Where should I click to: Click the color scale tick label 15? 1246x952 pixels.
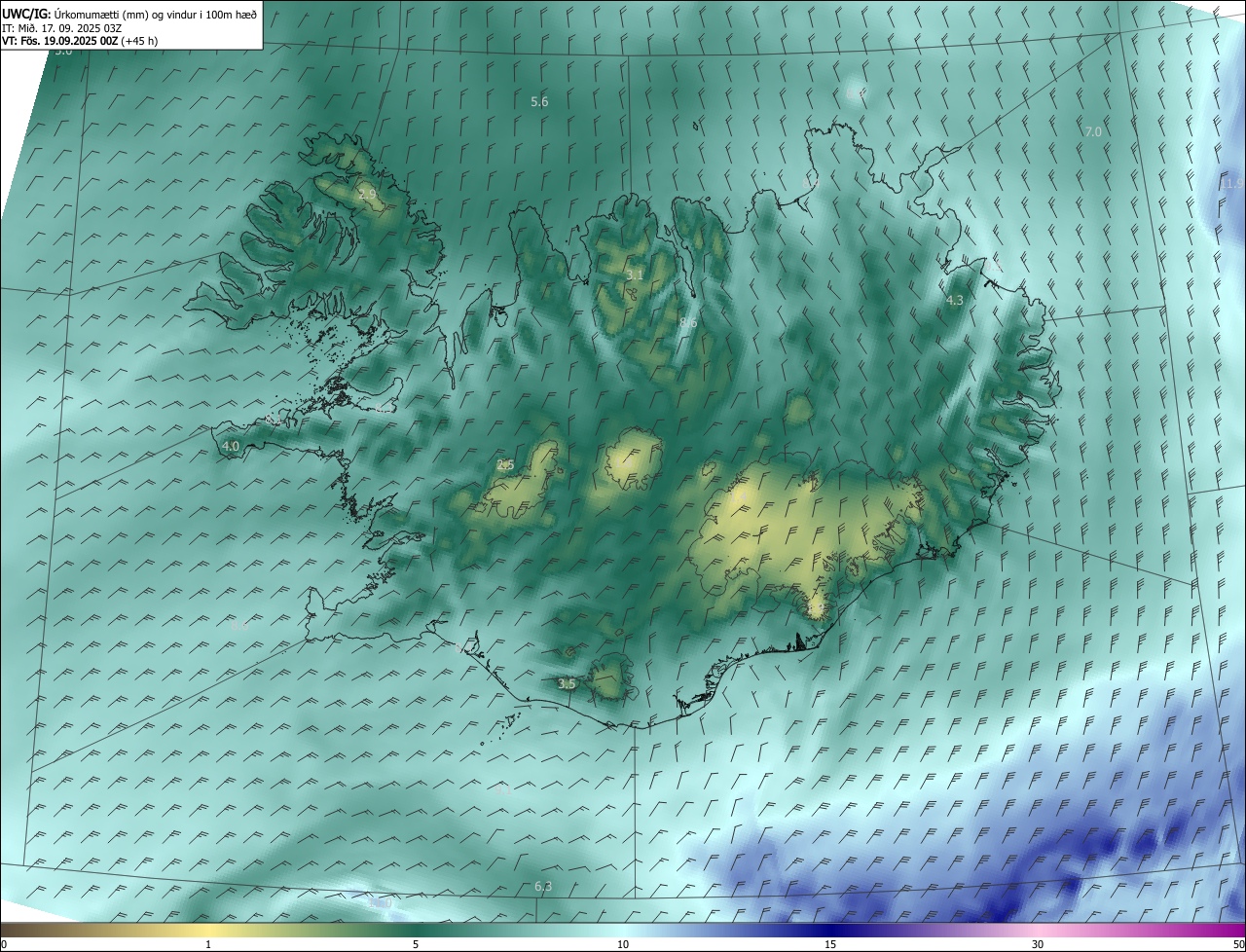[830, 944]
